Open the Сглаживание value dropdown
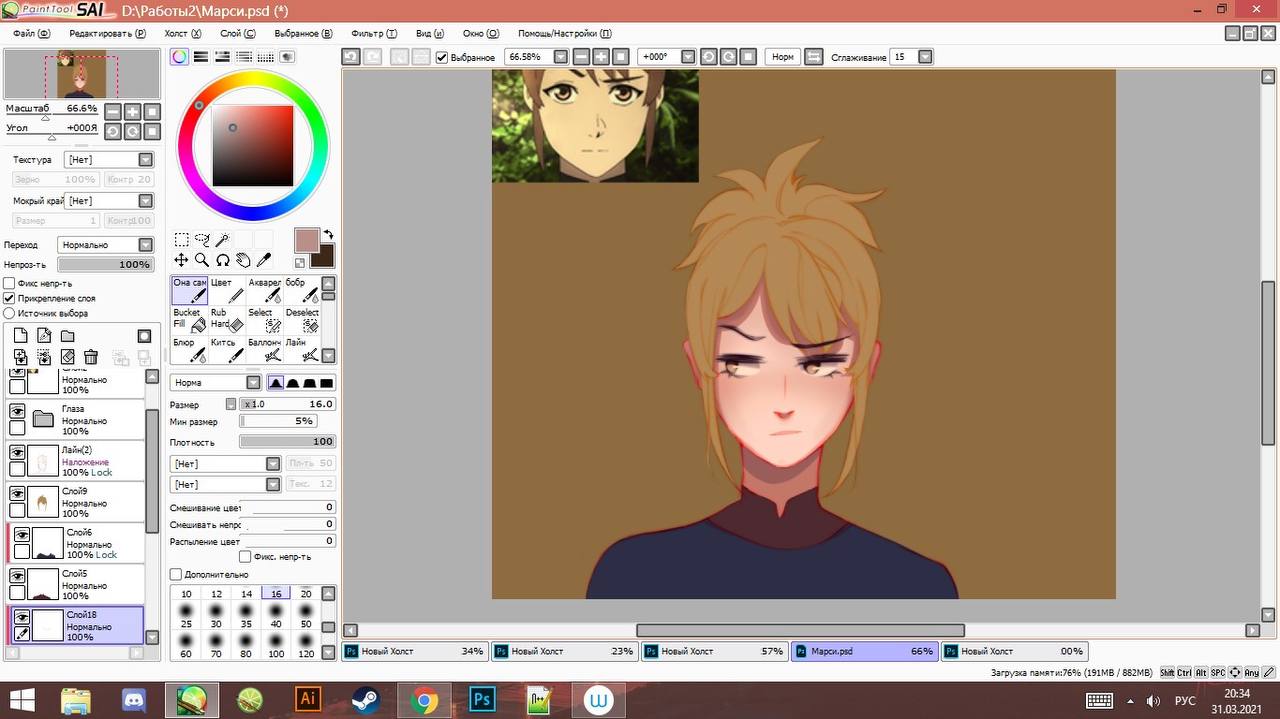Viewport: 1280px width, 719px height. pyautogui.click(x=925, y=57)
